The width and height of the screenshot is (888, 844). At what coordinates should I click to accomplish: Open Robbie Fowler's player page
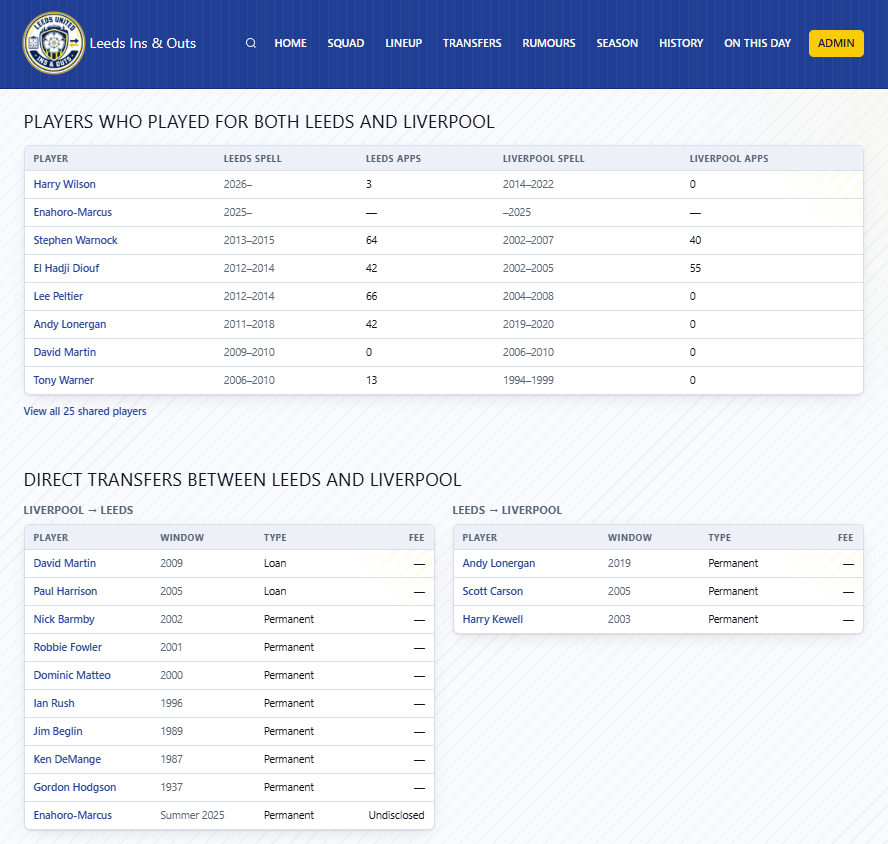[x=67, y=647]
